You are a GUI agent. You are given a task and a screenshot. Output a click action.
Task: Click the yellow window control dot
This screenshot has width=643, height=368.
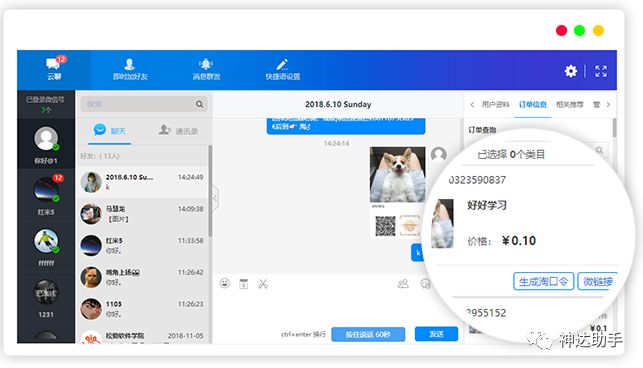[x=598, y=30]
